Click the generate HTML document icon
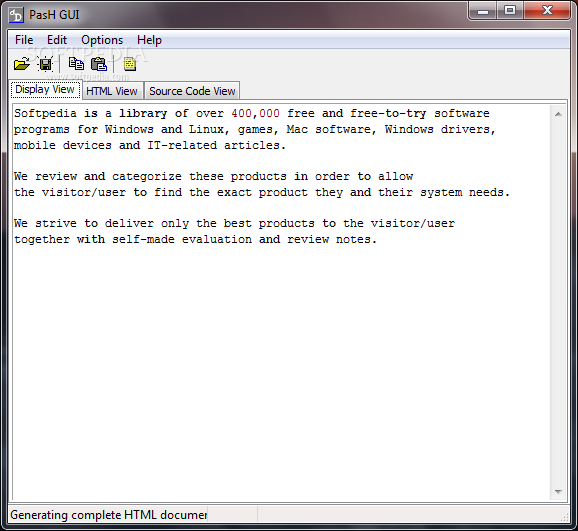Image resolution: width=578 pixels, height=531 pixels. click(130, 65)
